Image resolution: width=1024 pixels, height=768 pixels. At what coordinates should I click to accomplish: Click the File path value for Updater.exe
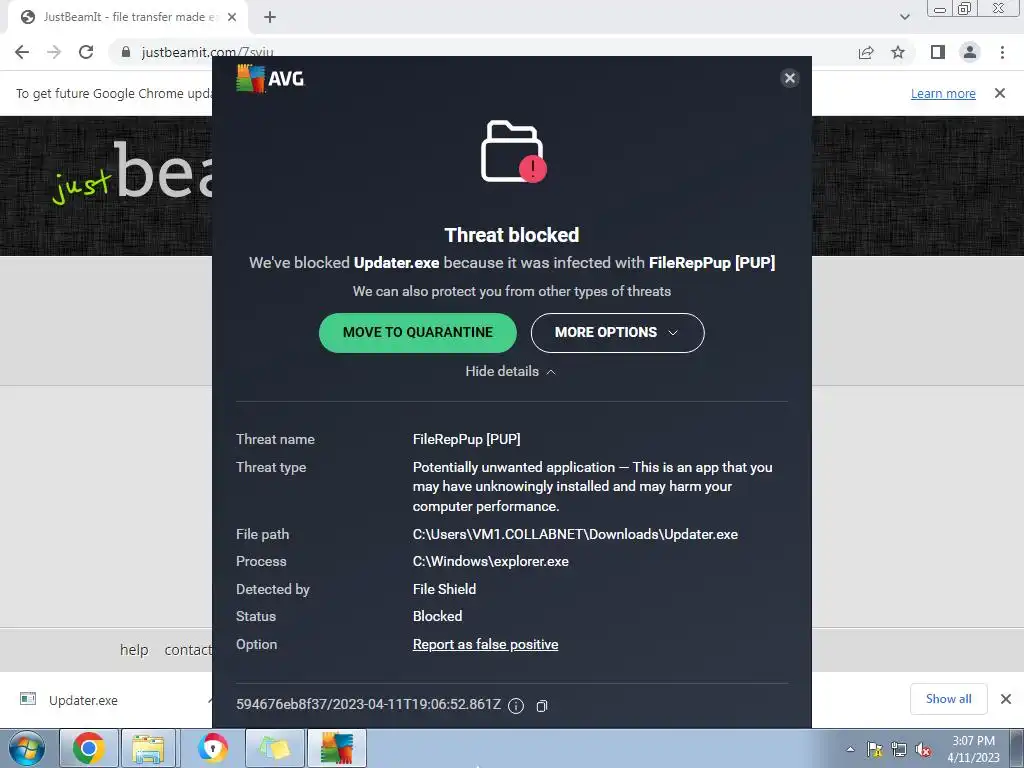575,534
